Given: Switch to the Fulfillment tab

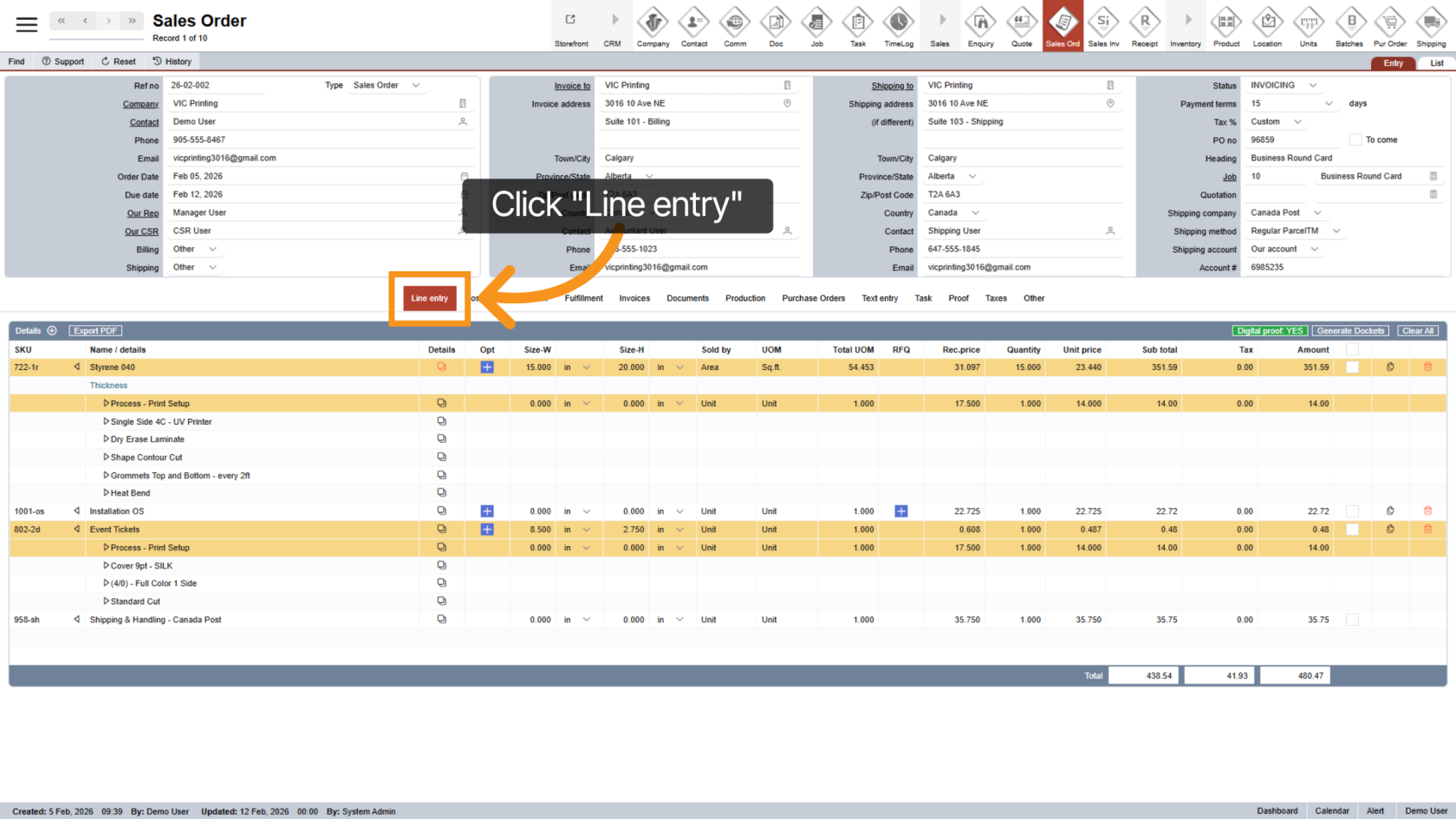Looking at the screenshot, I should point(583,298).
